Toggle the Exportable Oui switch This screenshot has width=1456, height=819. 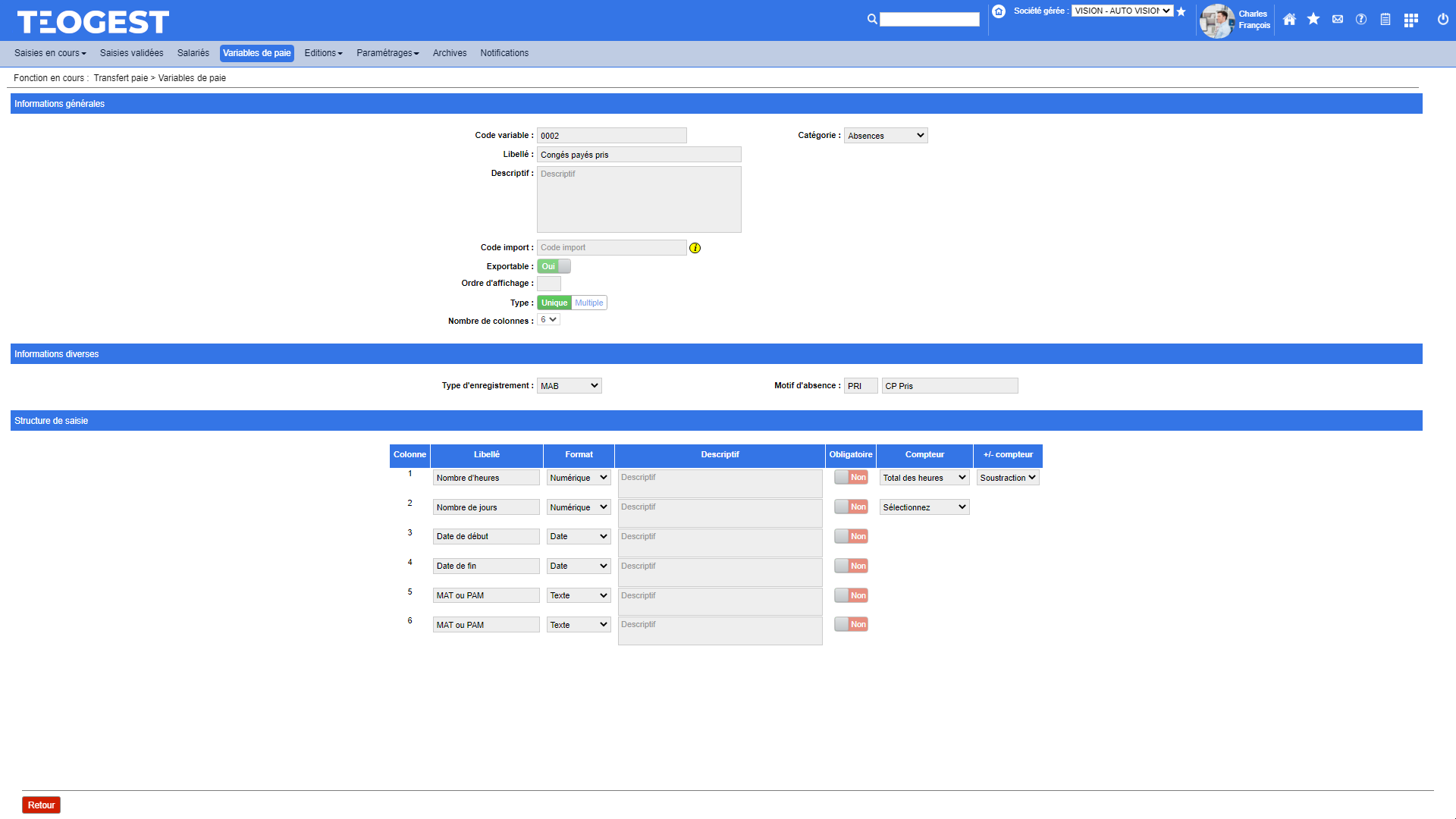pos(554,266)
